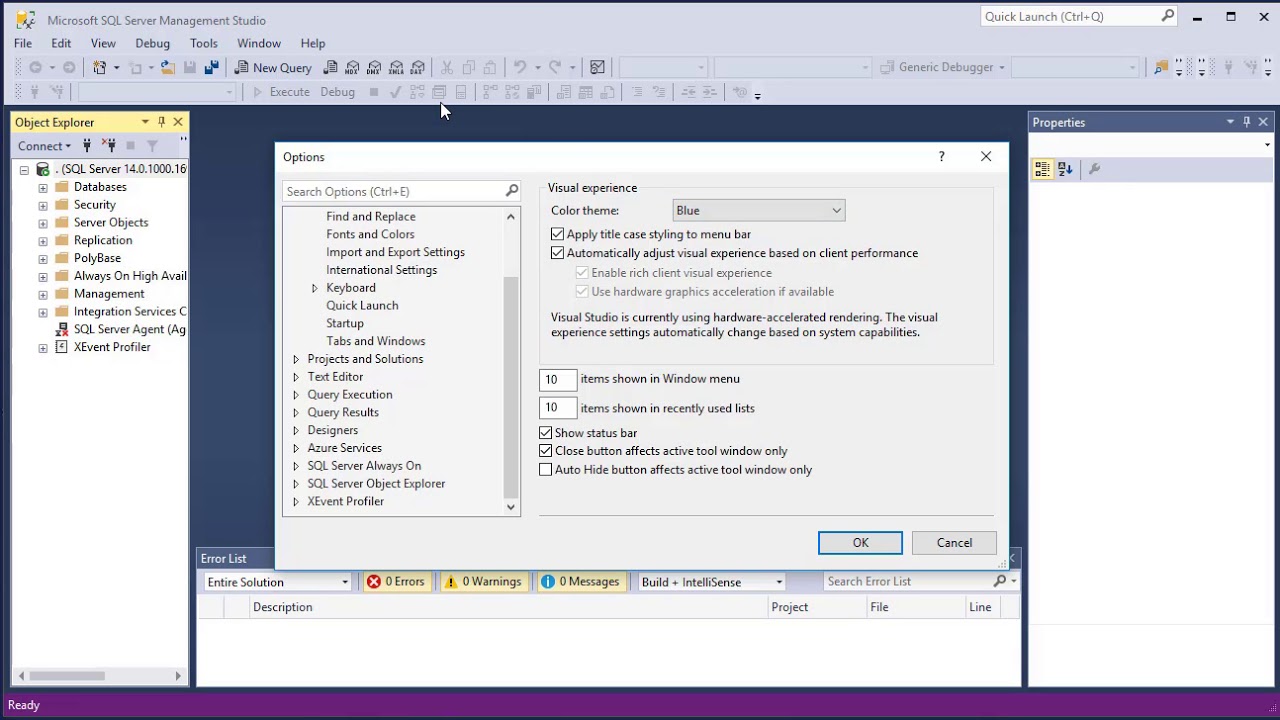Expand the Query Execution options node
Screen dimensions: 1280x720
pyautogui.click(x=296, y=395)
